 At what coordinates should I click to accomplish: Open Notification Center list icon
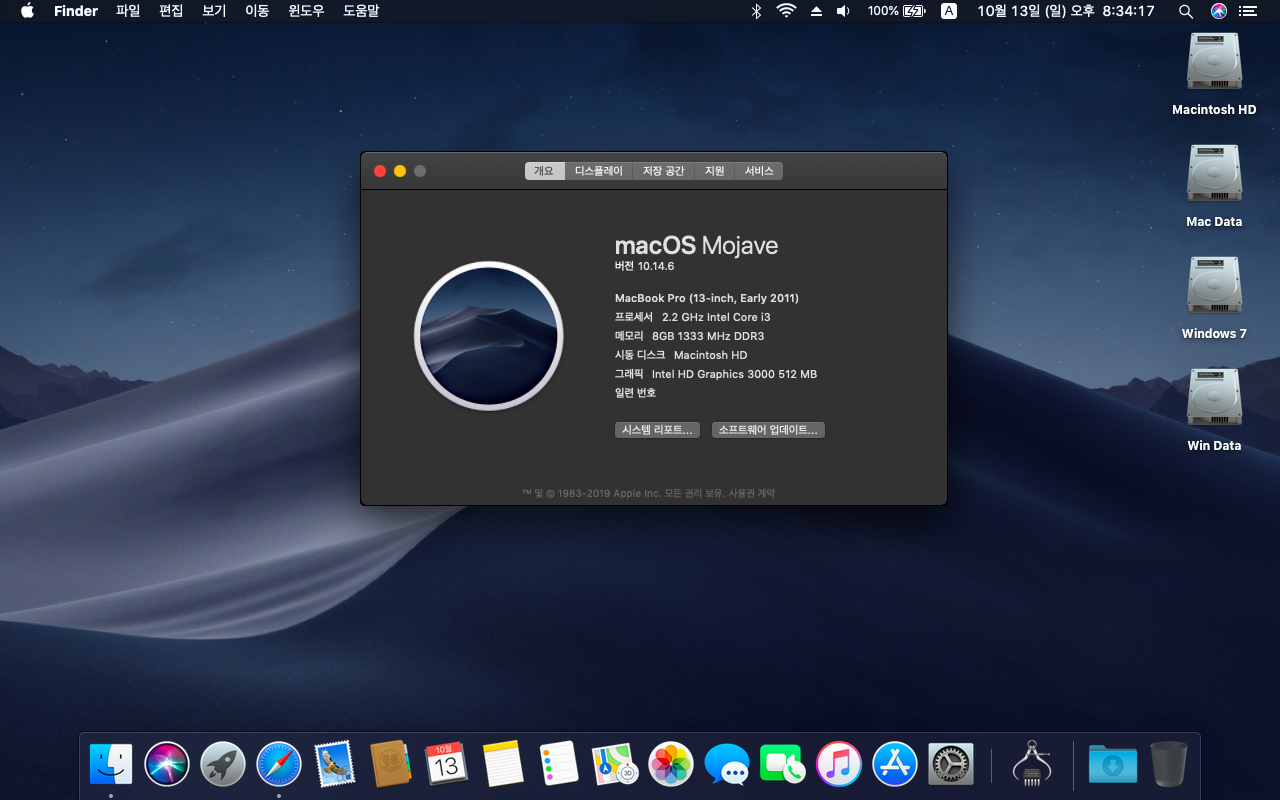click(1247, 11)
